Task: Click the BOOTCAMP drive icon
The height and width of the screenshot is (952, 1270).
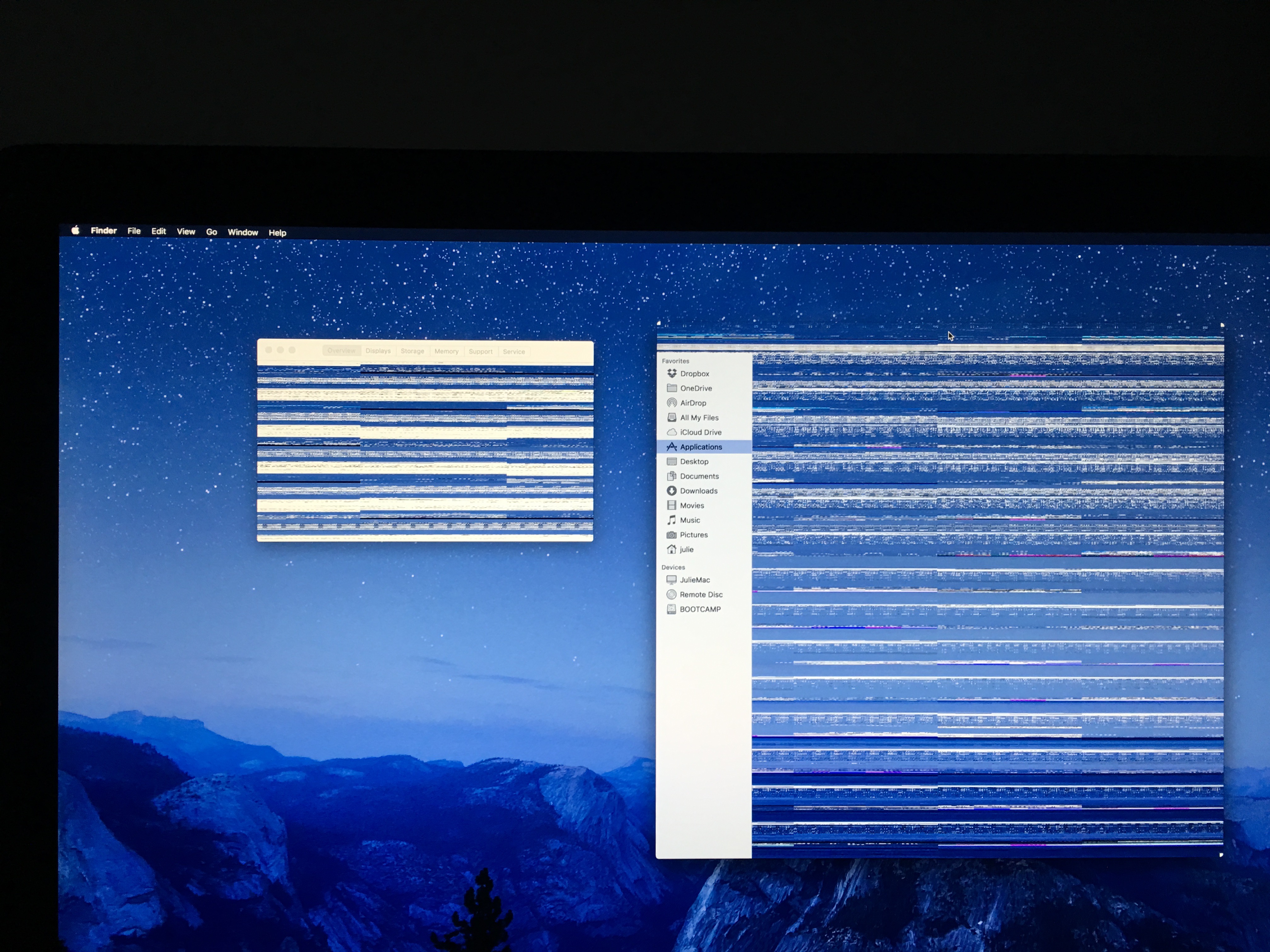Action: pyautogui.click(x=671, y=609)
